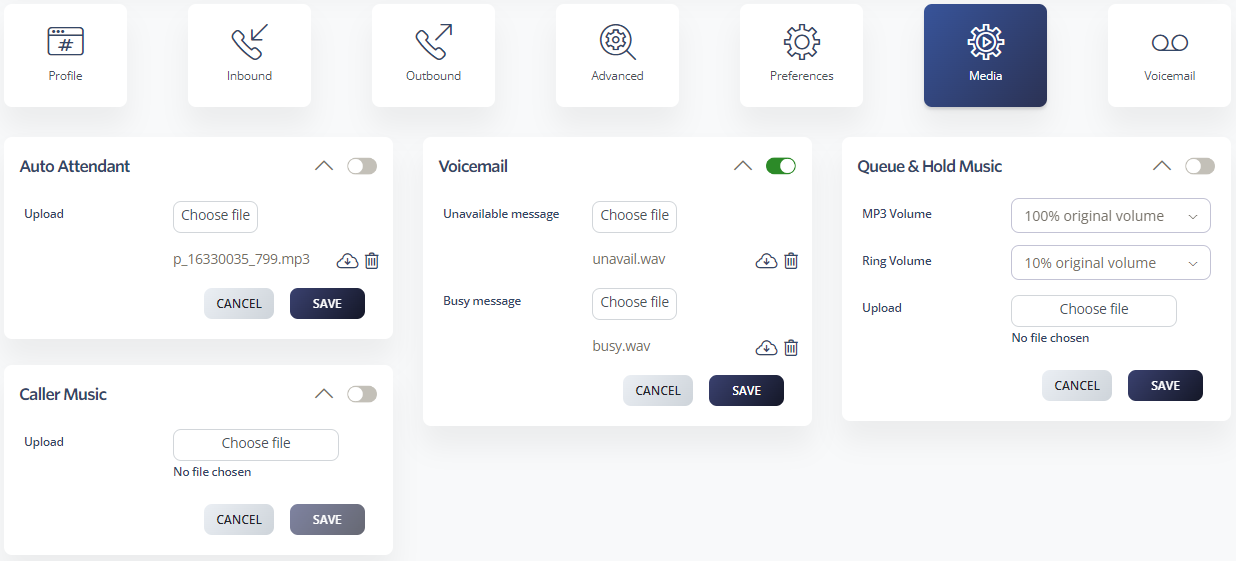Delete the busy.wav file
Screen dimensions: 1236x561
tap(791, 348)
